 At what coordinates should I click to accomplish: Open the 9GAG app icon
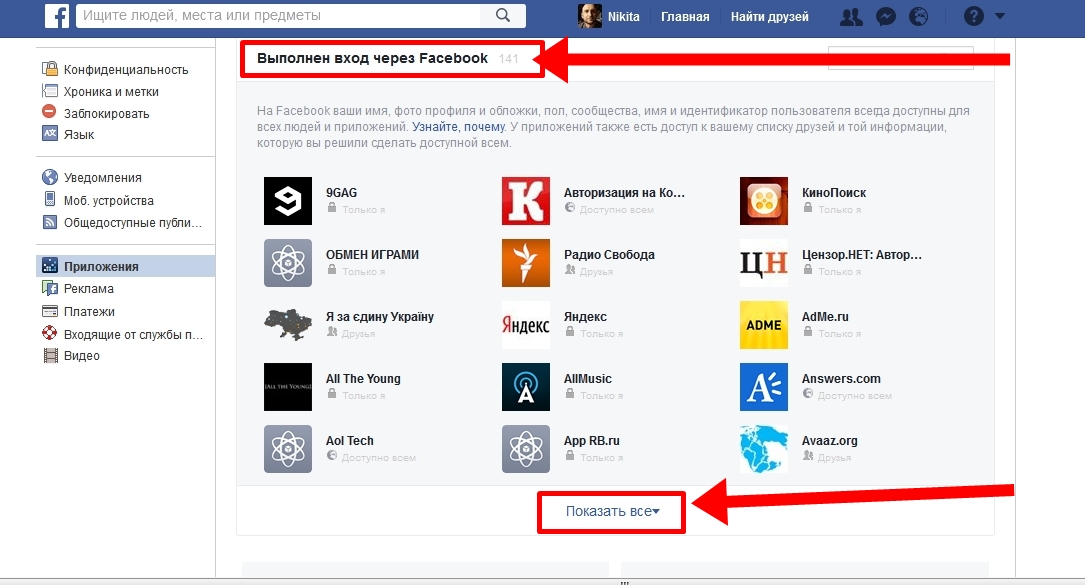click(288, 201)
